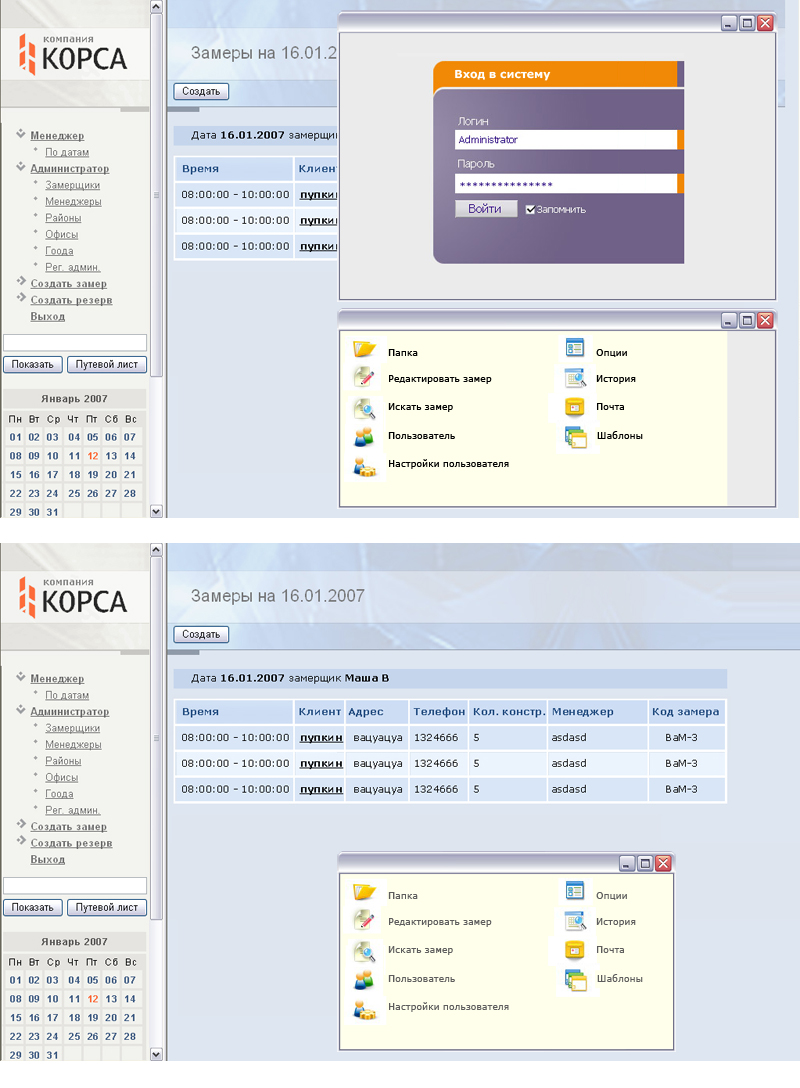Image resolution: width=800 pixels, height=1088 pixels.
Task: Open the Районы link in the upper sidebar
Action: (x=63, y=218)
